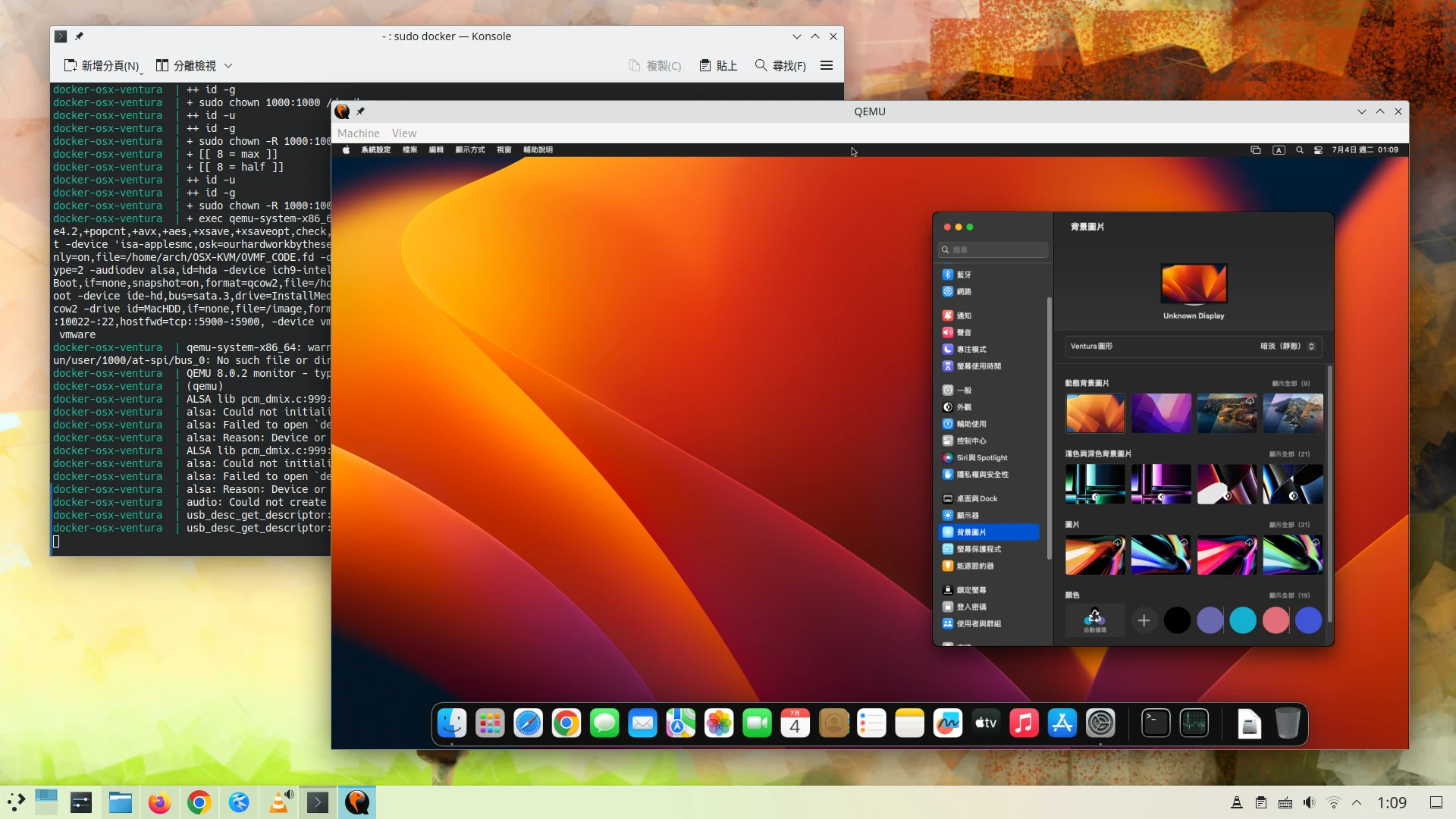Open the Trash in the dock
Viewport: 1456px width, 819px height.
click(x=1287, y=723)
